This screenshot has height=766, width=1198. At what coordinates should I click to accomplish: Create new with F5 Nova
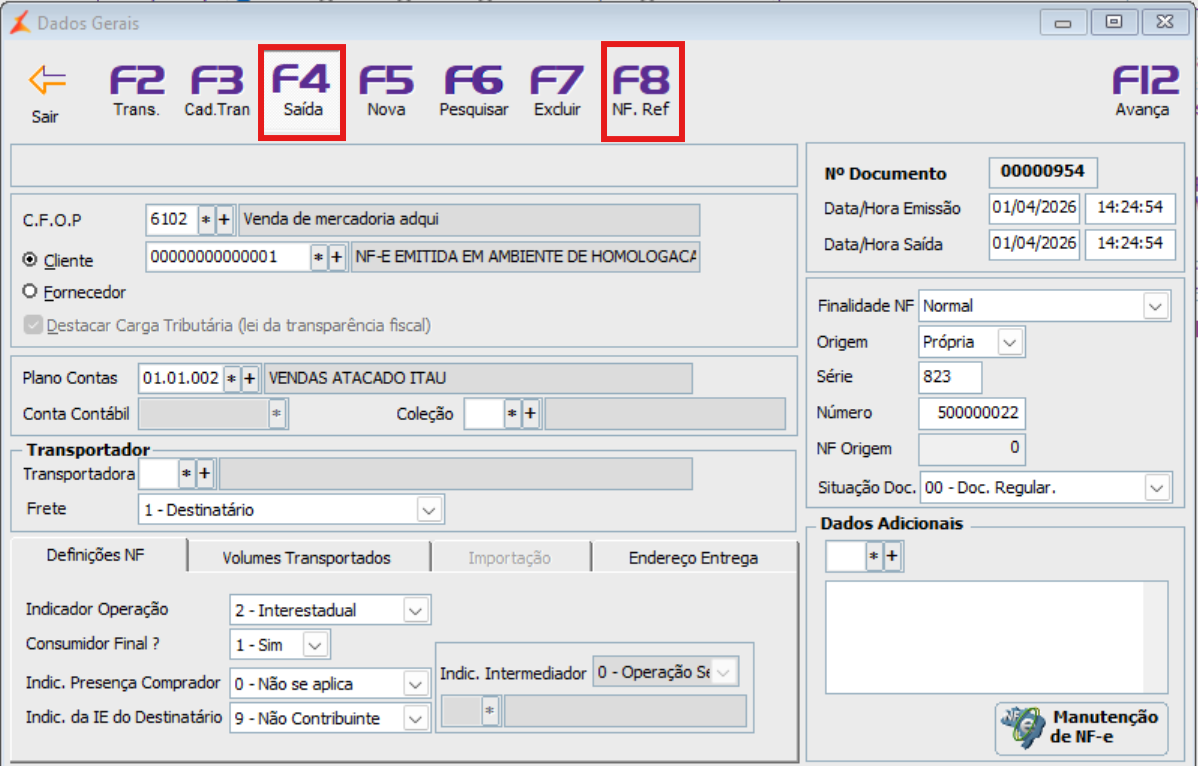click(x=386, y=91)
